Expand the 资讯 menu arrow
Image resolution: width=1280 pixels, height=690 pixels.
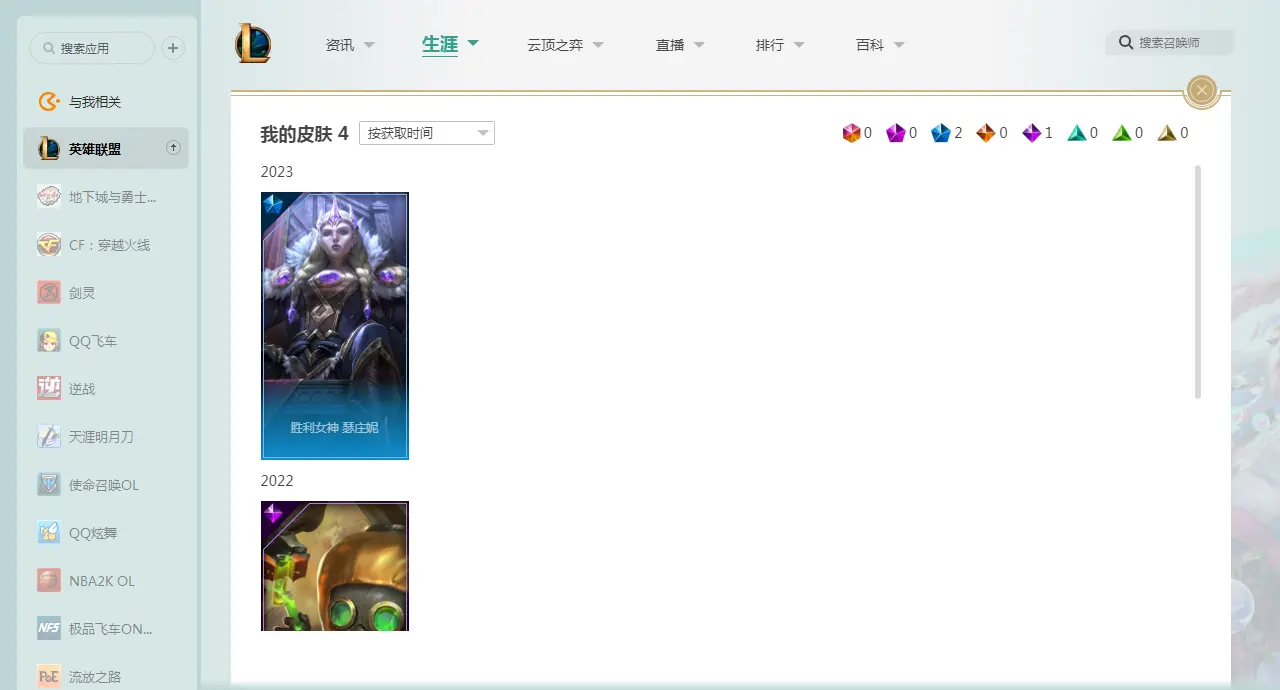coord(369,45)
